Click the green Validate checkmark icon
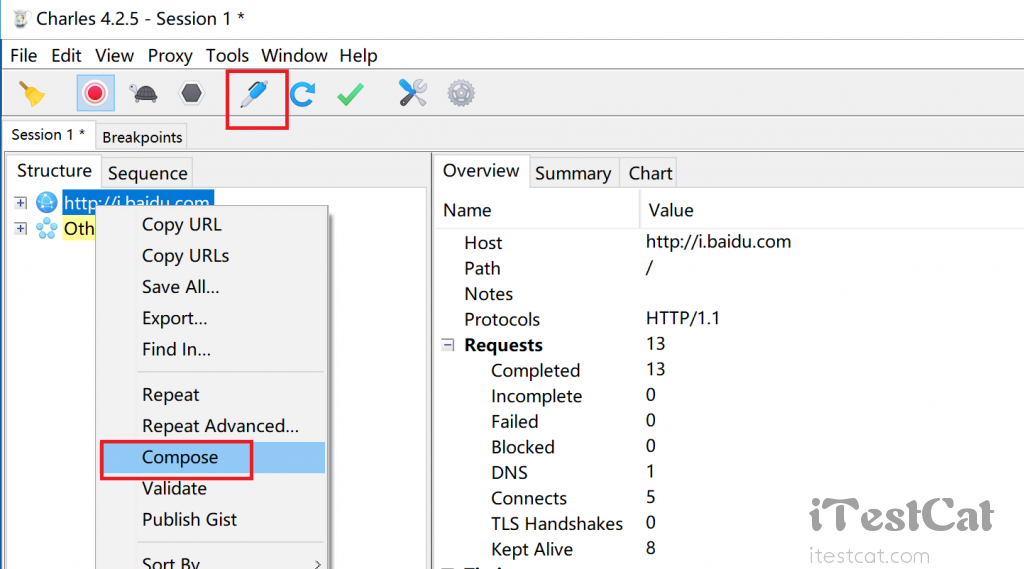The width and height of the screenshot is (1024, 569). point(351,94)
